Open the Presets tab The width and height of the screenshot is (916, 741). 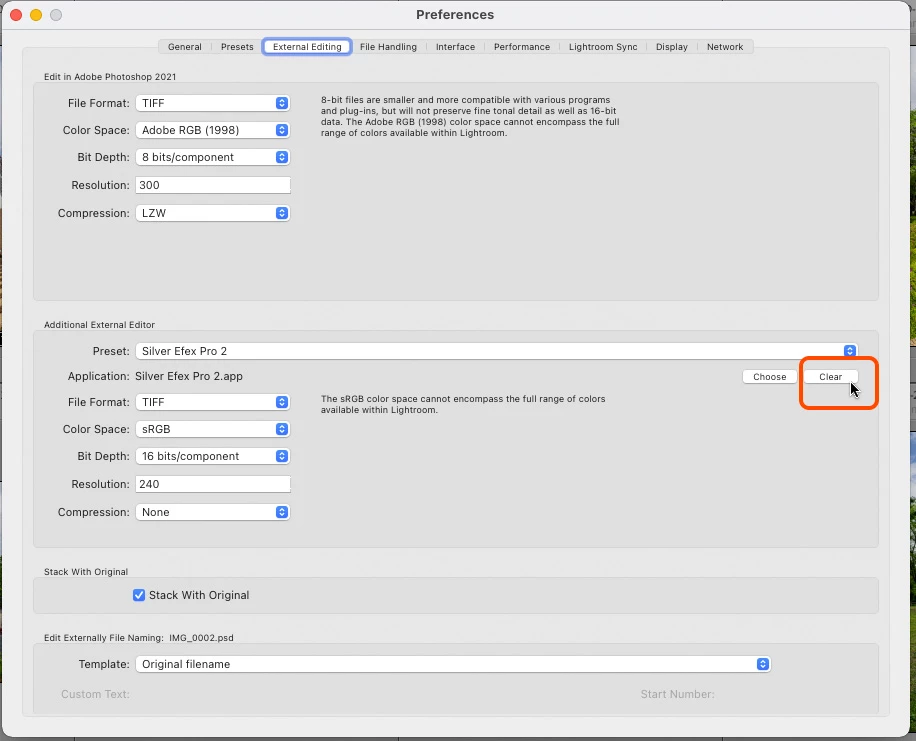coord(237,47)
